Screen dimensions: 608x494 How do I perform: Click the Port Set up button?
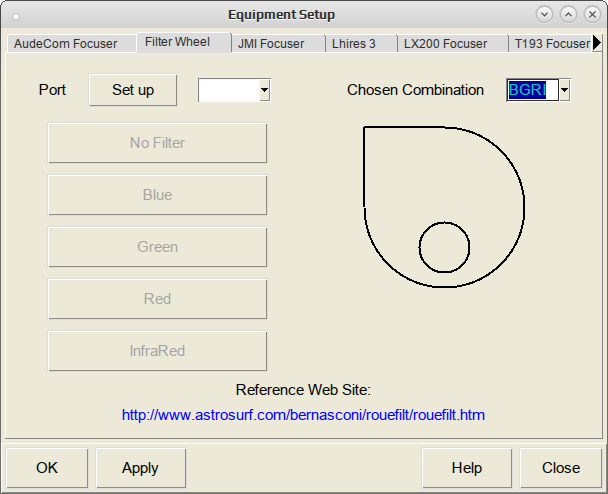pyautogui.click(x=133, y=90)
